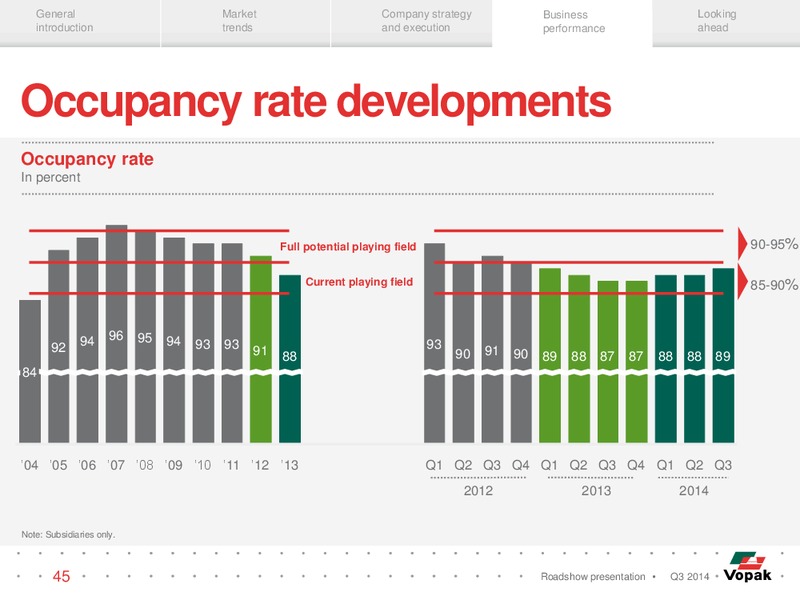Screen dimensions: 800x600
Task: Click the 2012 Q2 bar showing 90
Action: coord(463,352)
